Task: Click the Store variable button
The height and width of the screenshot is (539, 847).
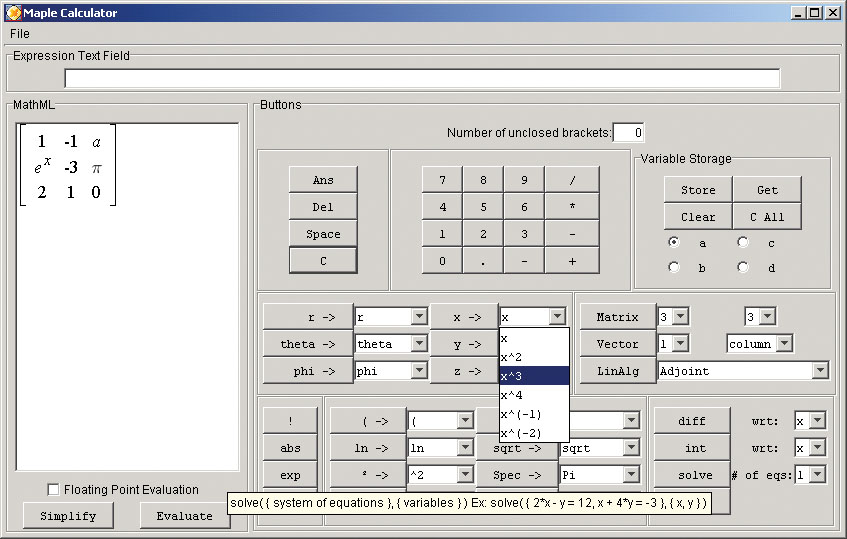Action: coord(698,190)
